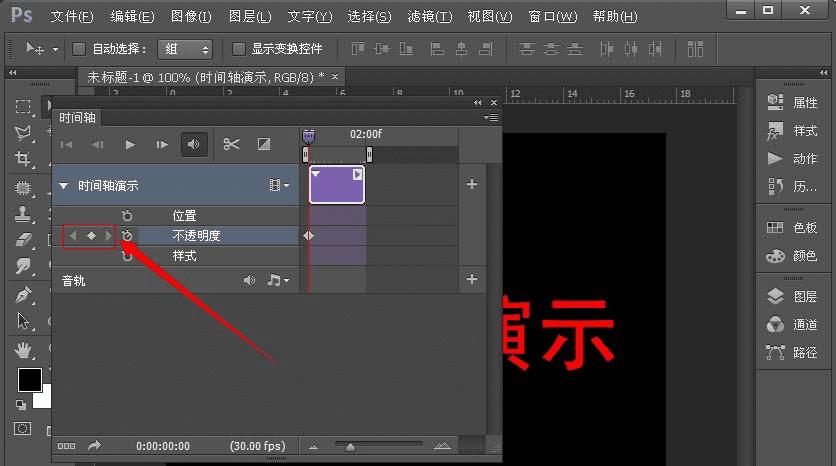The height and width of the screenshot is (466, 836).
Task: Convert to frame animation icon
Action: pos(66,446)
